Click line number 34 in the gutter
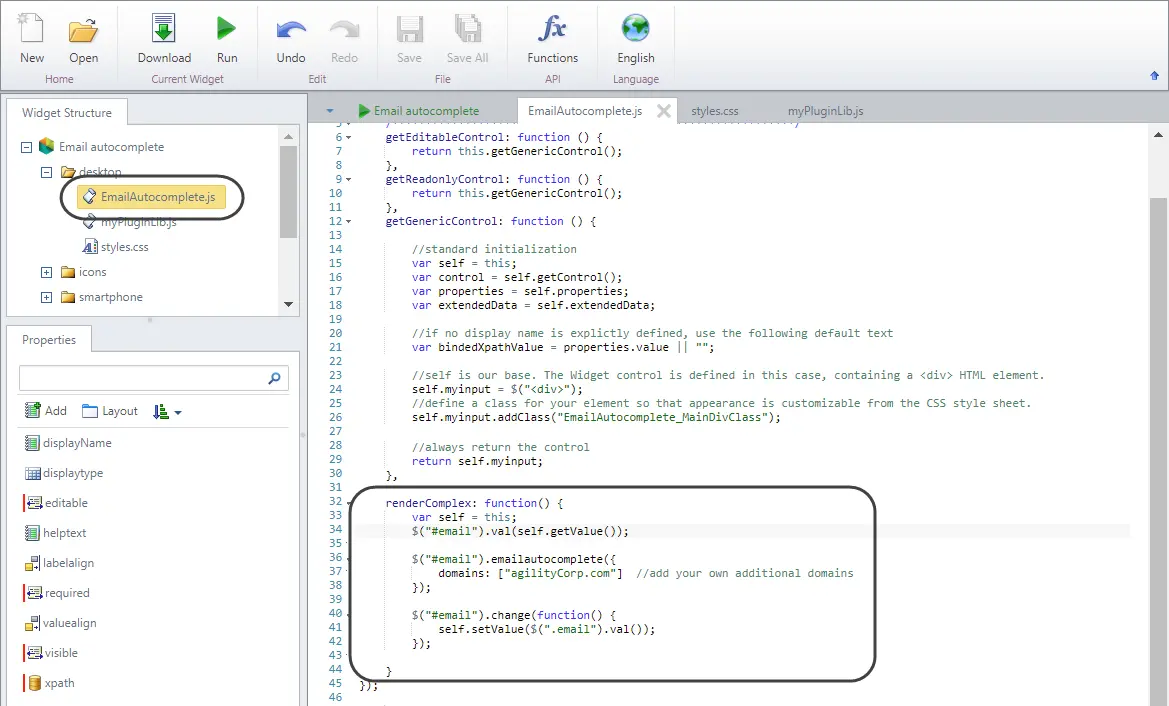The width and height of the screenshot is (1169, 706). pos(335,530)
